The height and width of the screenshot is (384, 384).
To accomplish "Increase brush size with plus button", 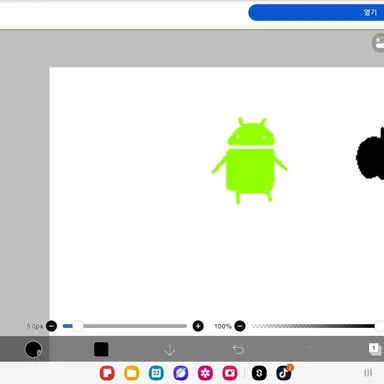I will tap(198, 326).
